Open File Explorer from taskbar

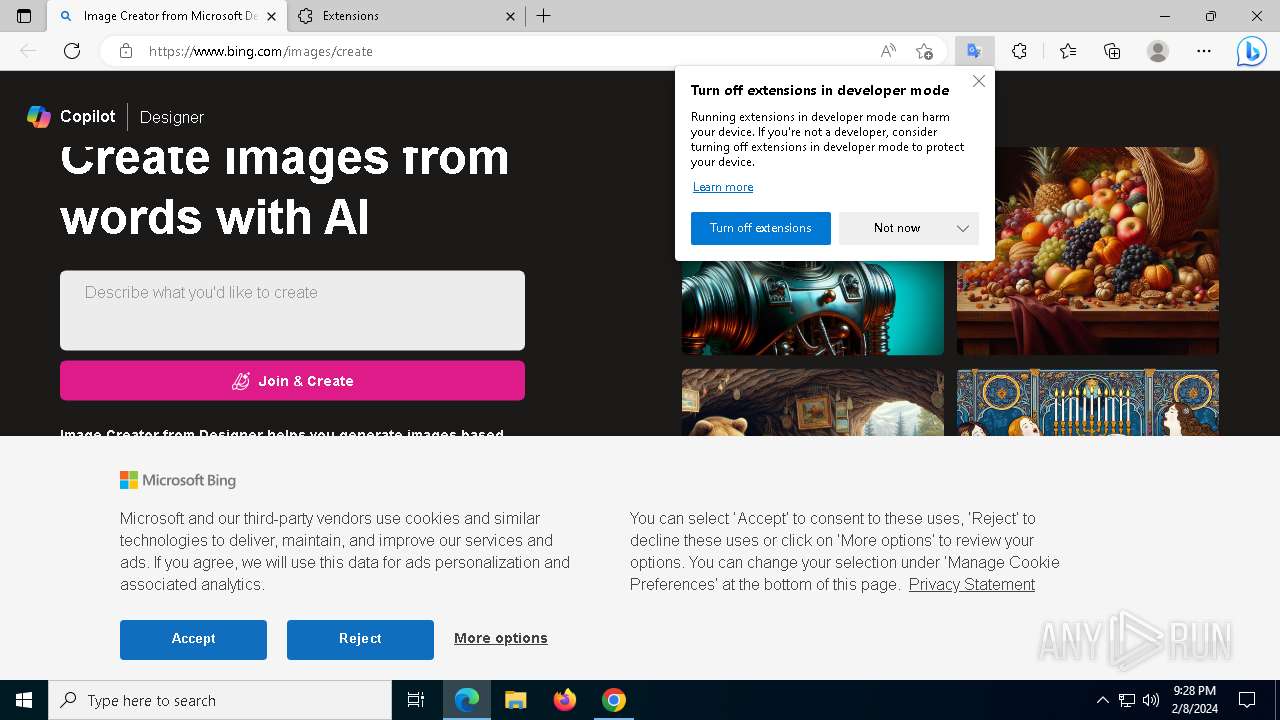pyautogui.click(x=515, y=700)
